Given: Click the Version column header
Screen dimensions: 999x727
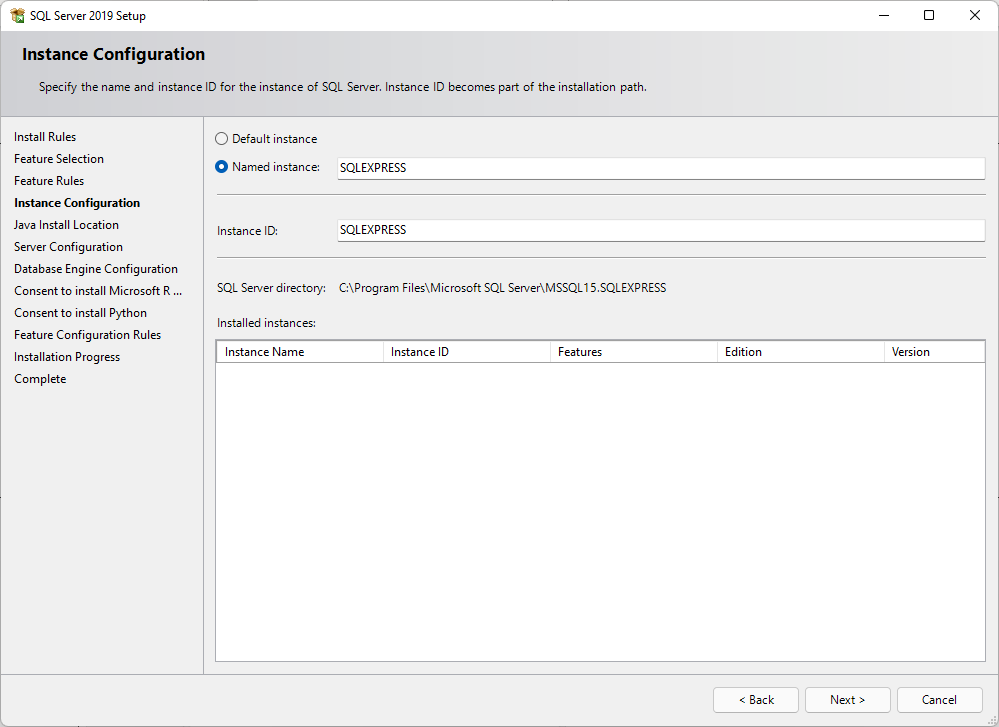Looking at the screenshot, I should tap(934, 352).
